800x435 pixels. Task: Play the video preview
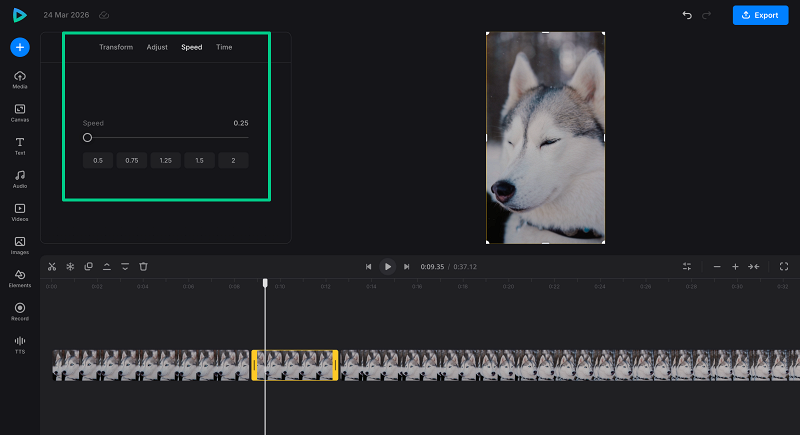(388, 267)
